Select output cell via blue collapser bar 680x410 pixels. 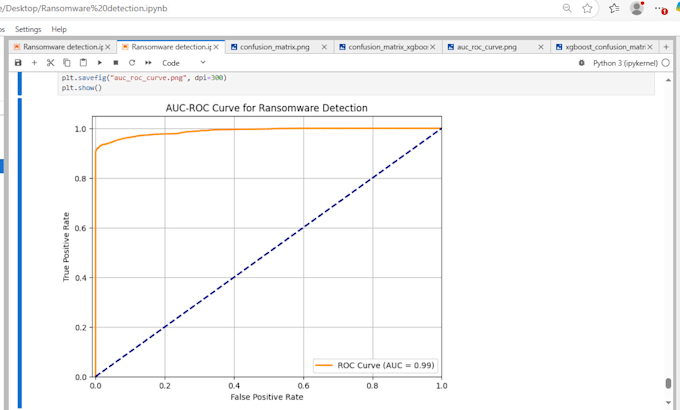click(20, 253)
